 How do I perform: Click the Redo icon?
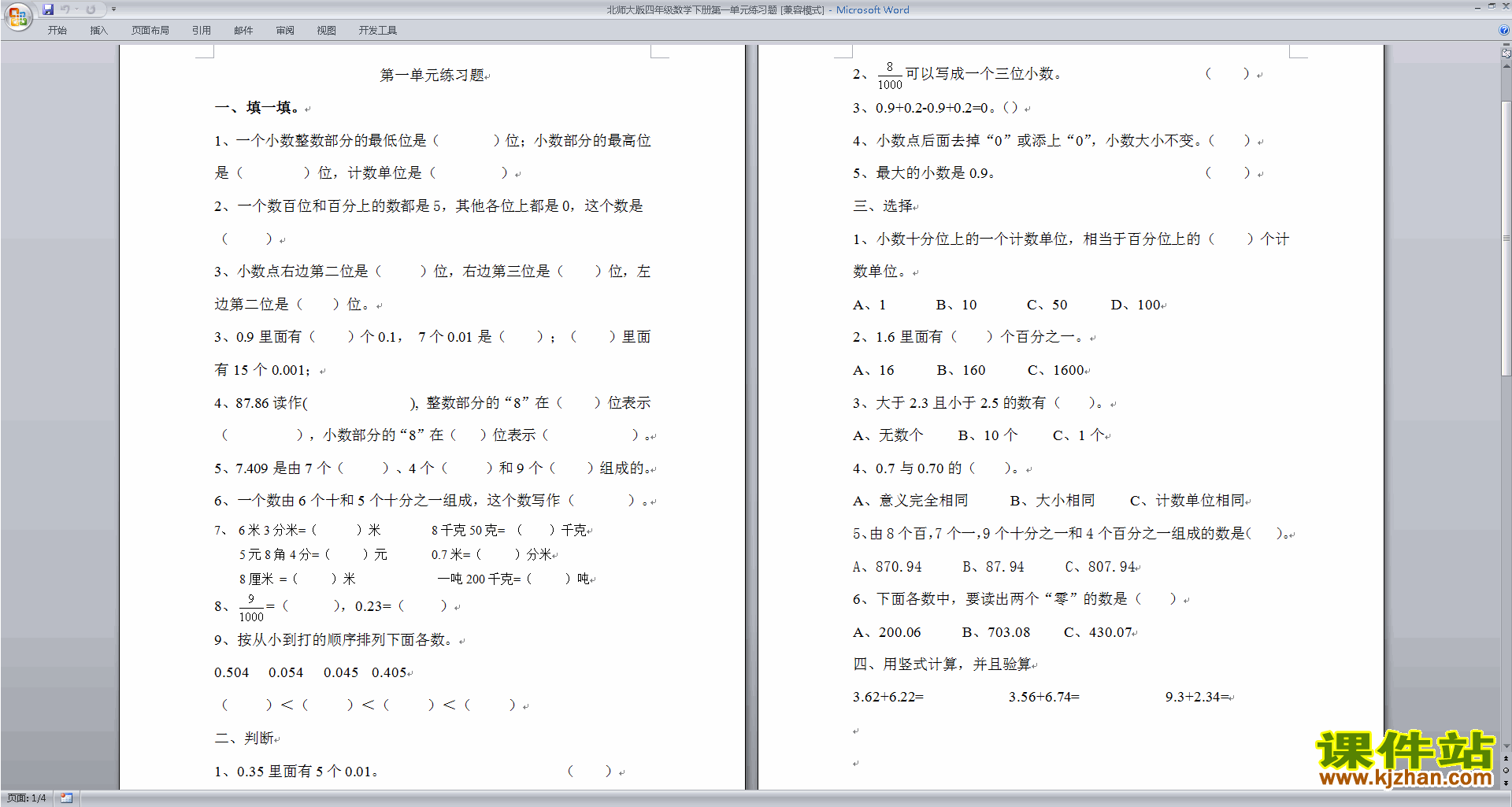click(x=91, y=9)
